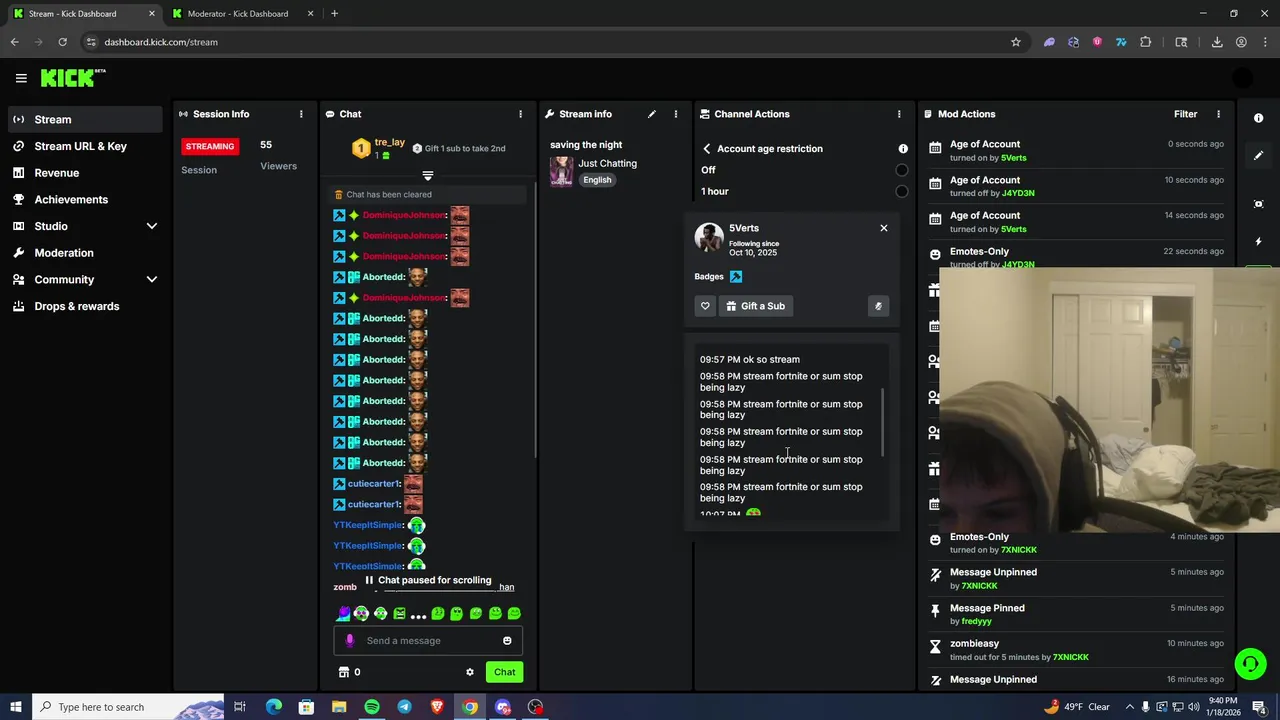Bookmark this page with star icon
The height and width of the screenshot is (720, 1280).
point(1016,42)
